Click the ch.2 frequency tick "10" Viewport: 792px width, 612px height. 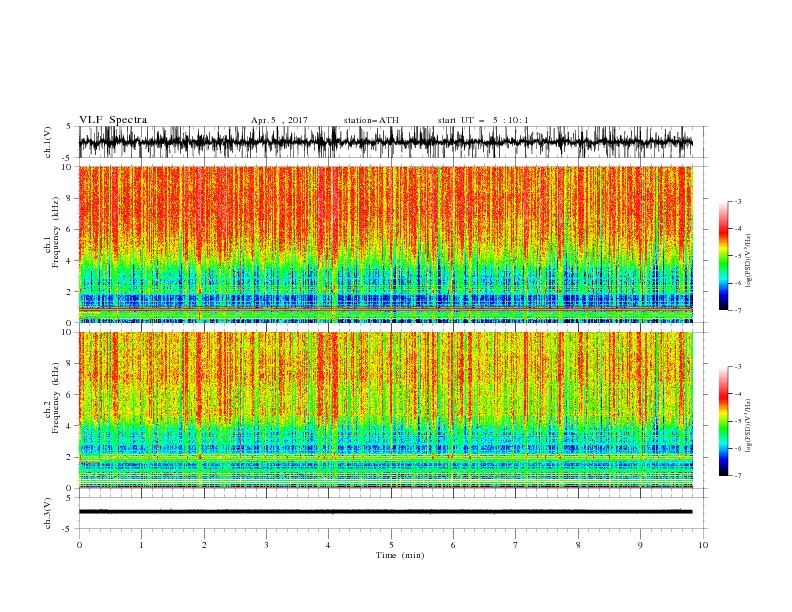67,332
